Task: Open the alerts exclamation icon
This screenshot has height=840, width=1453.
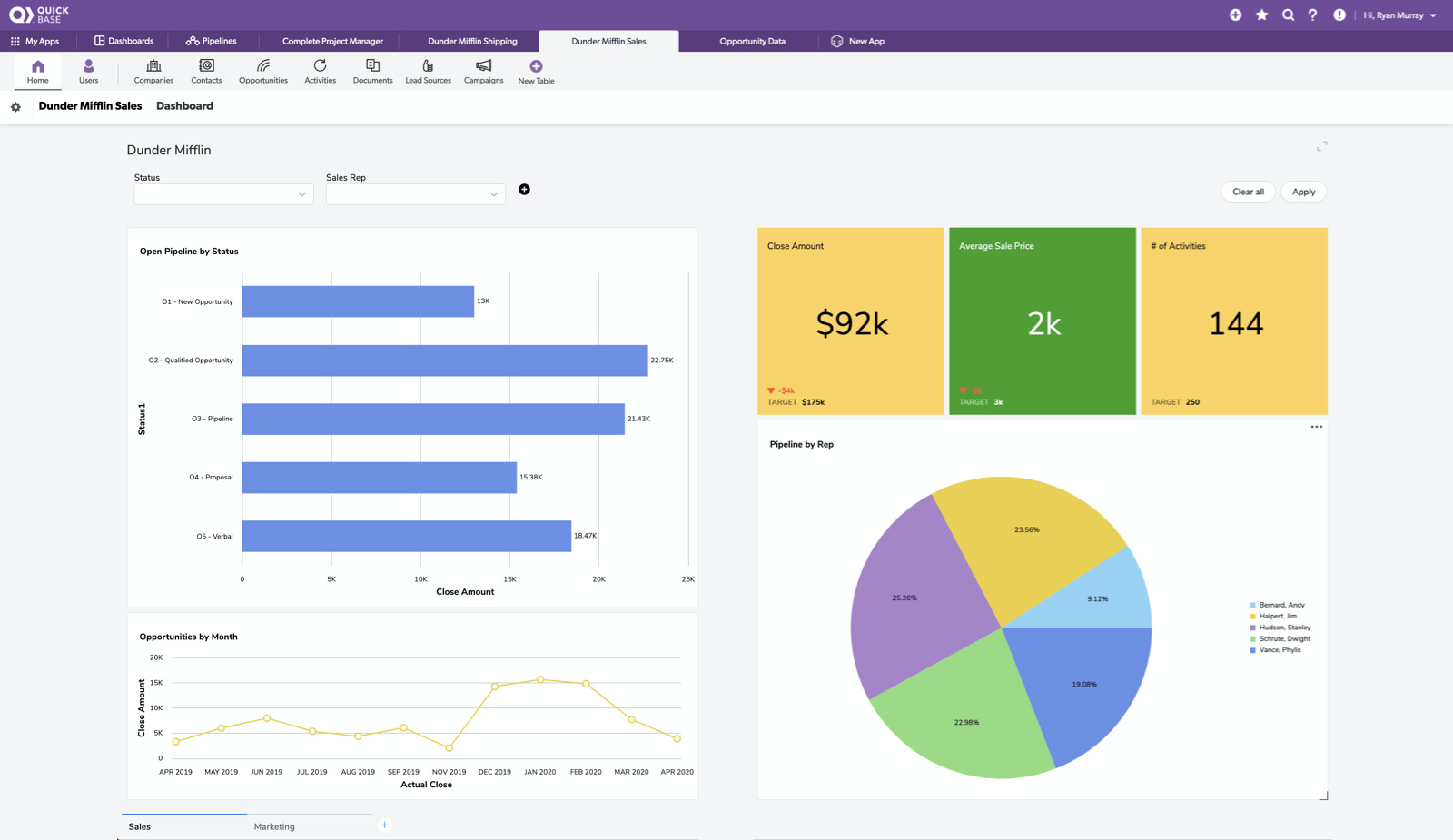Action: [x=1339, y=15]
